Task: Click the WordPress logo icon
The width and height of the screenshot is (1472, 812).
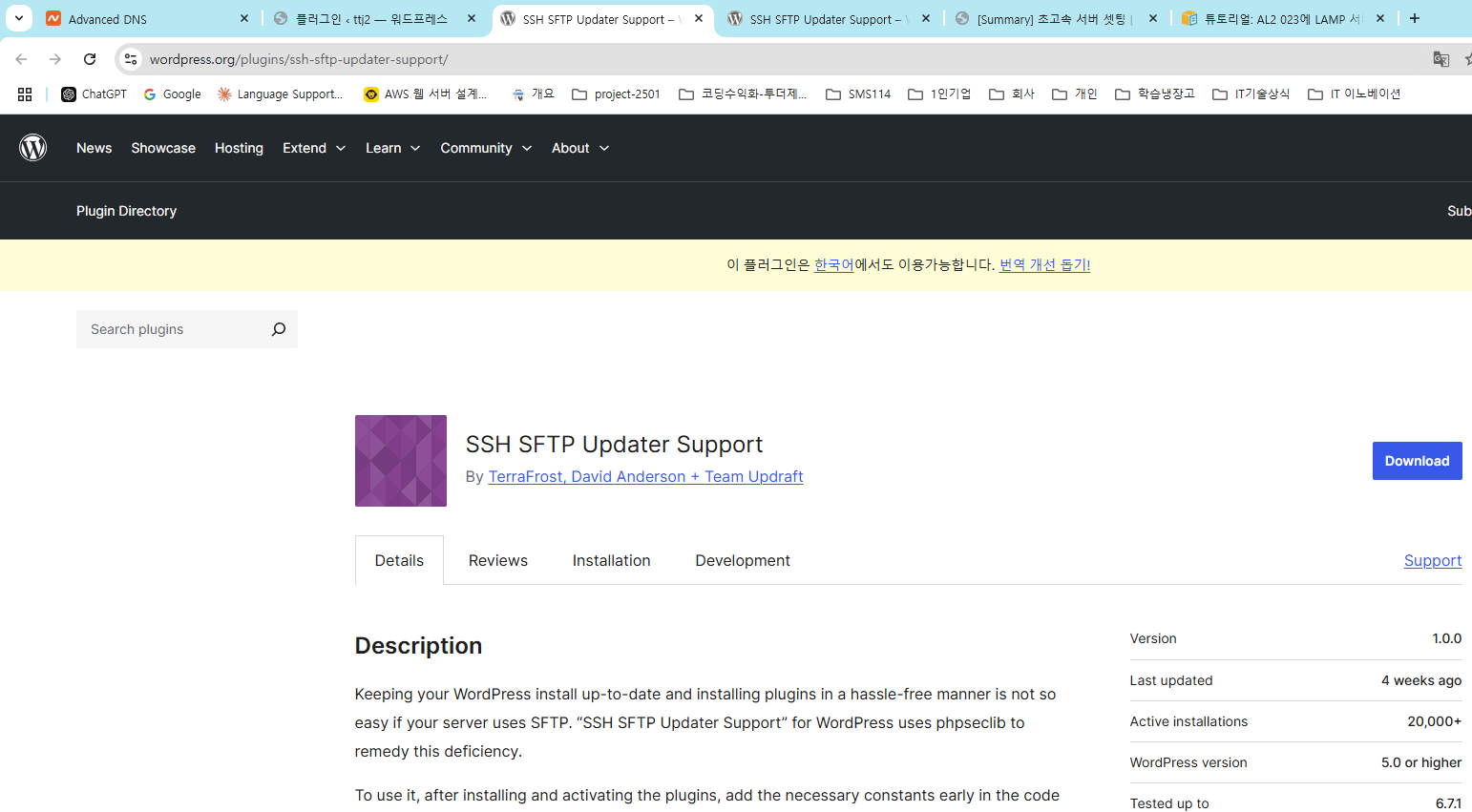Action: [x=33, y=148]
